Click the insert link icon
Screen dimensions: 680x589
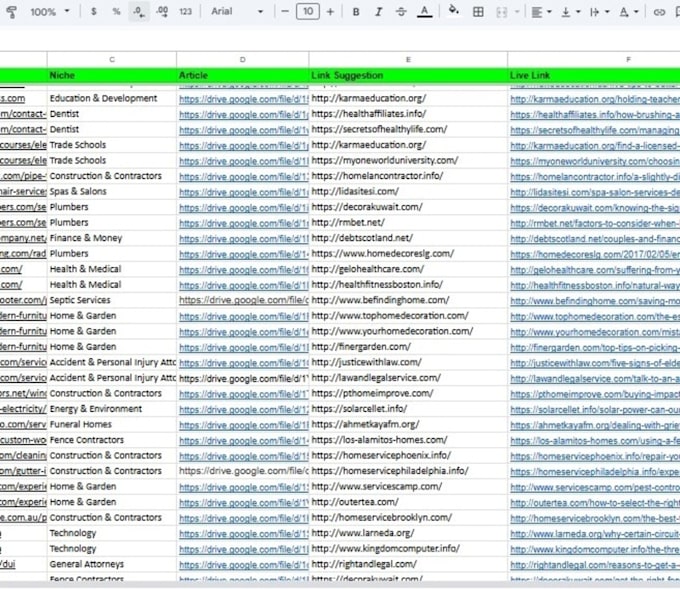coord(660,12)
